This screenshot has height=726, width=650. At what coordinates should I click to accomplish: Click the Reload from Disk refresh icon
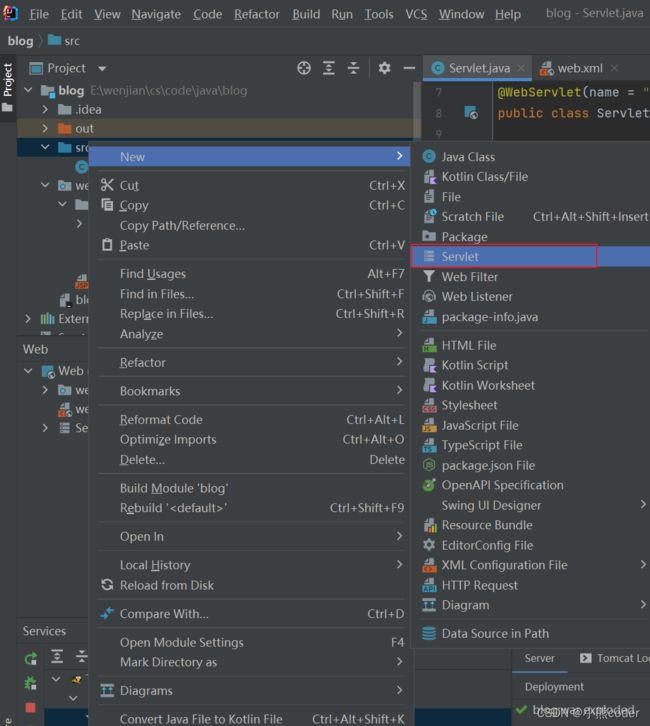(107, 585)
